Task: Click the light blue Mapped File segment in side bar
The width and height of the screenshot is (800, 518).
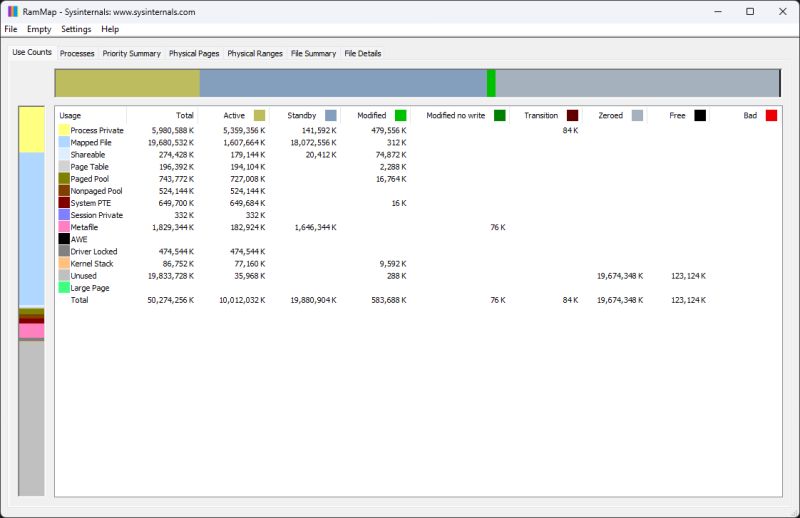Action: tap(32, 229)
